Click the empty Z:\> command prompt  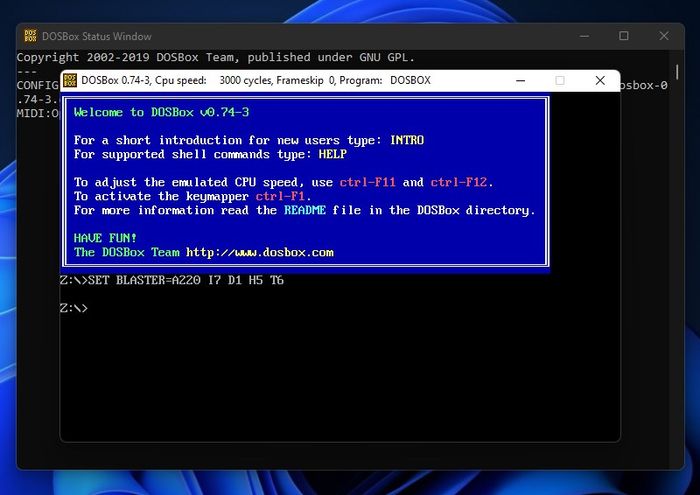pyautogui.click(x=74, y=308)
